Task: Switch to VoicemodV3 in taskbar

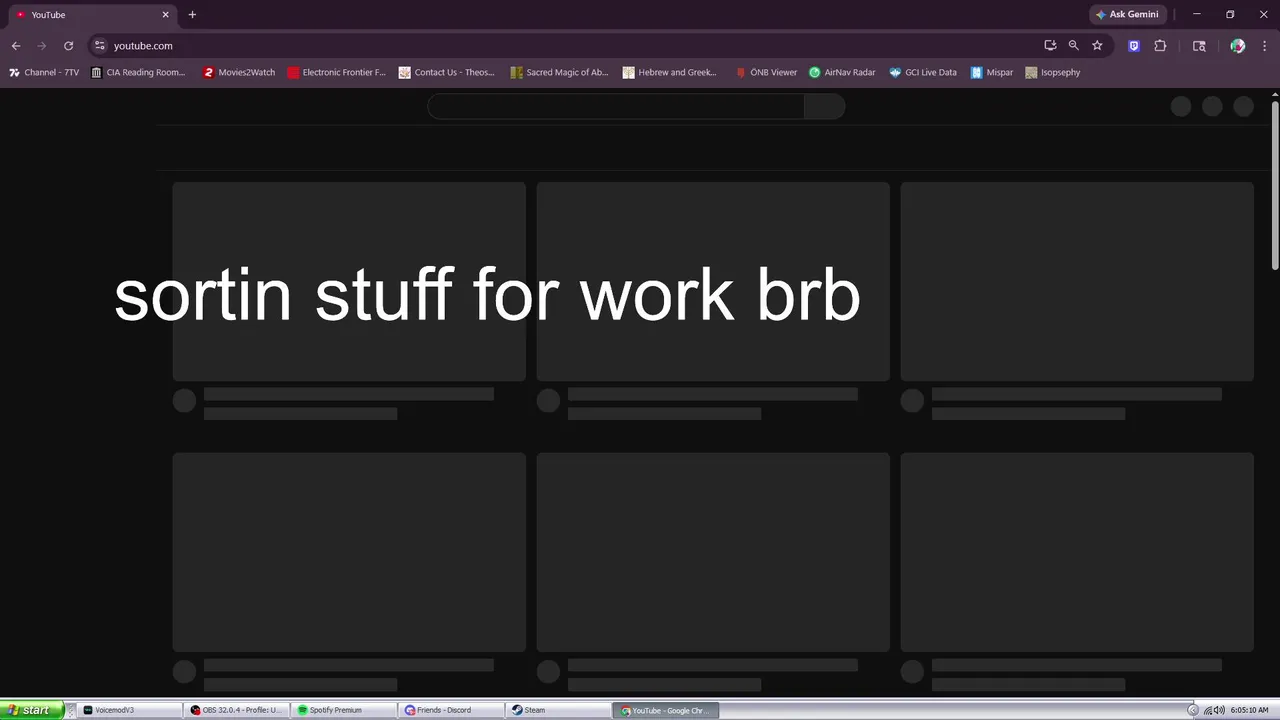Action: [x=130, y=710]
